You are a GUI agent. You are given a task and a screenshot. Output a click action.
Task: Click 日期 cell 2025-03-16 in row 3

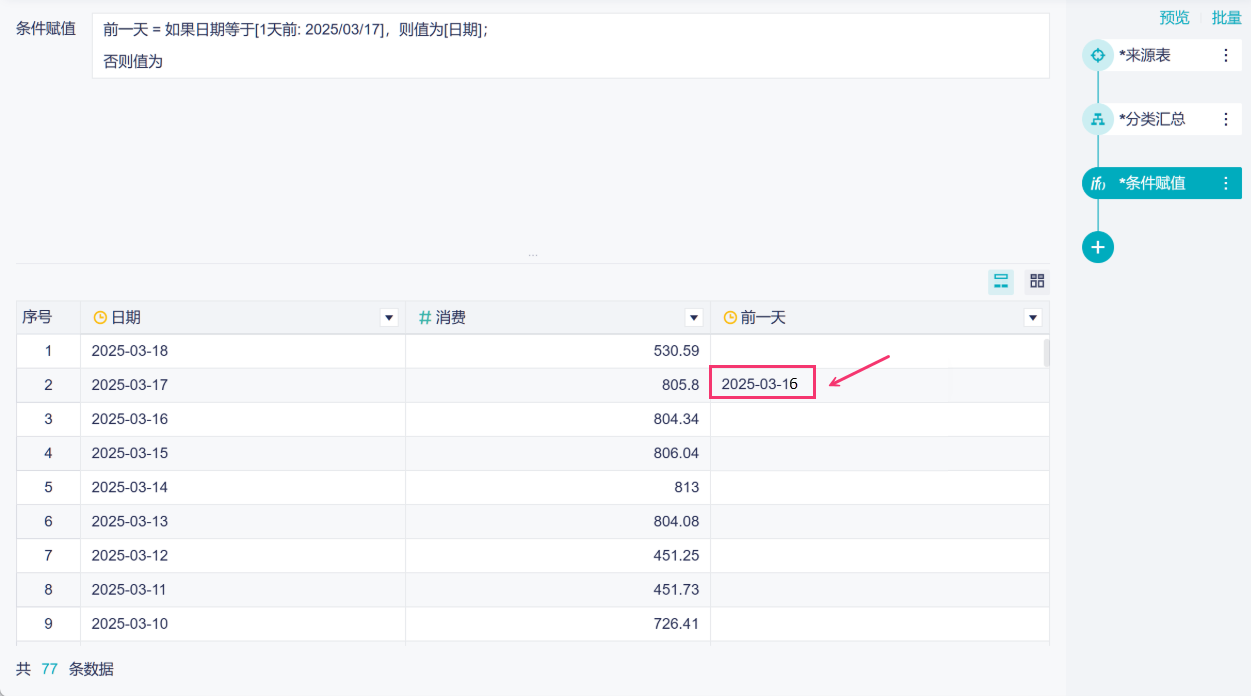130,419
